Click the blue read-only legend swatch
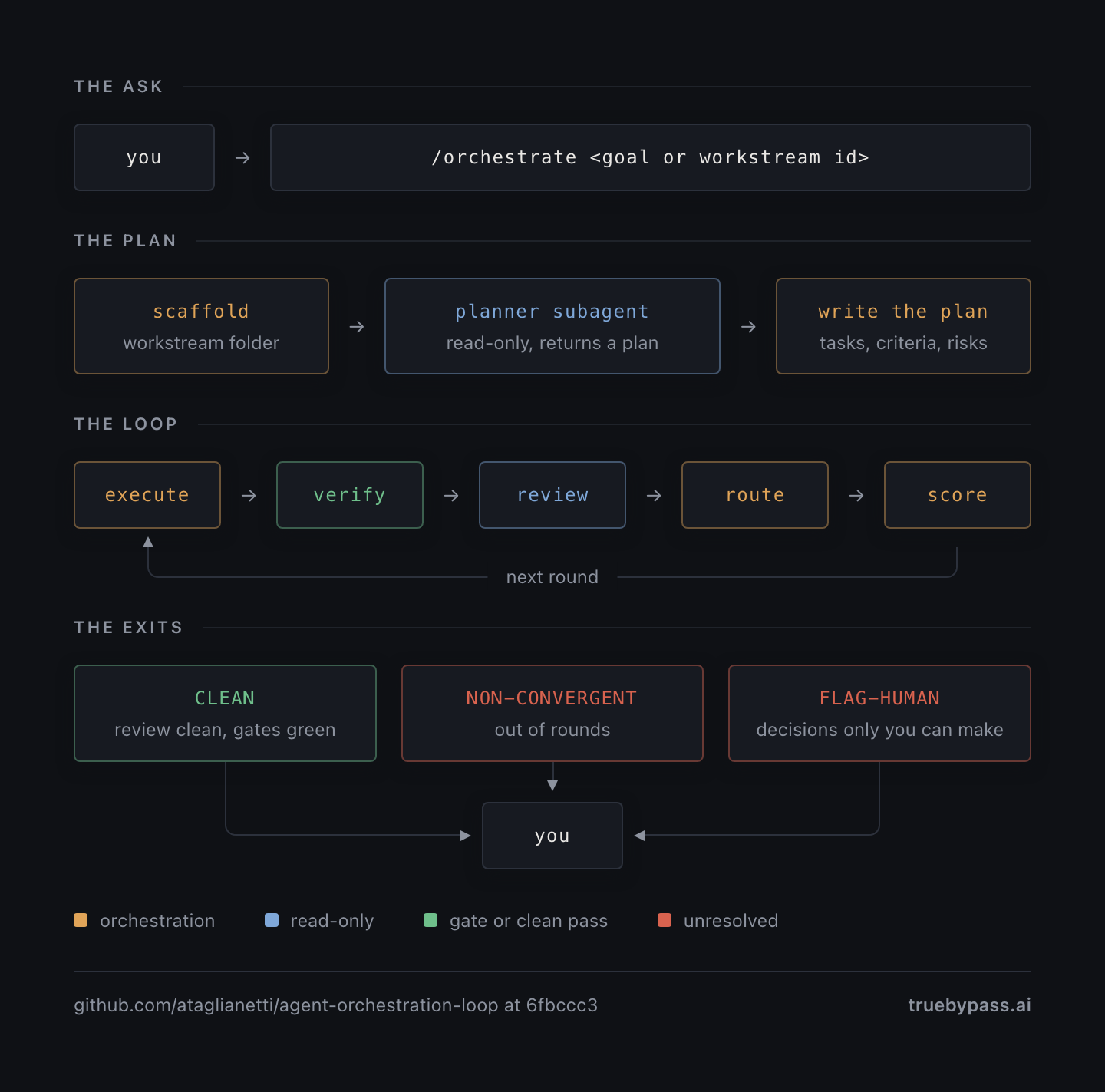The width and height of the screenshot is (1105, 1092). pos(272,920)
